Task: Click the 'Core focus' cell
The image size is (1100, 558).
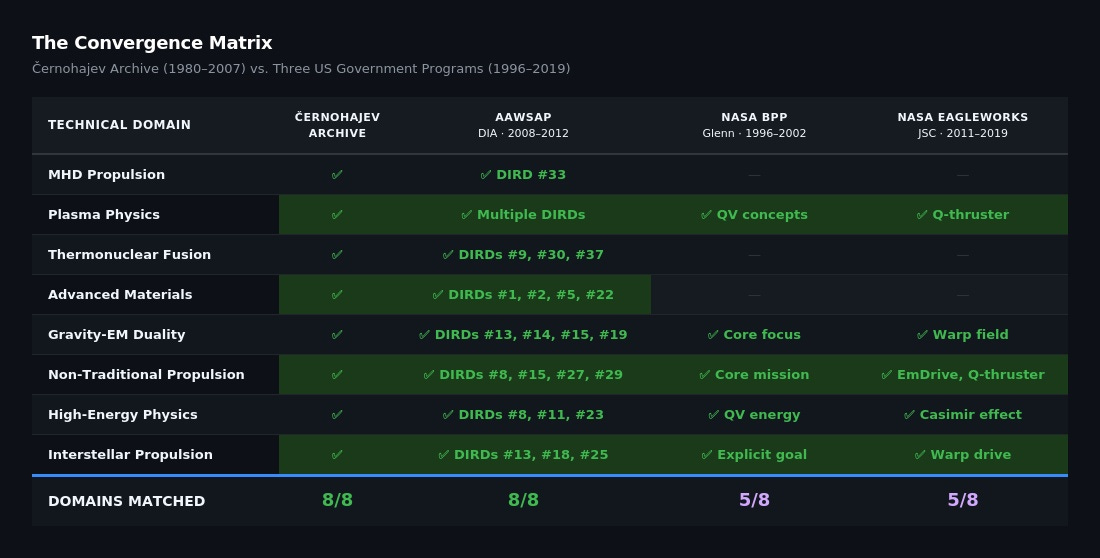Action: coord(754,335)
